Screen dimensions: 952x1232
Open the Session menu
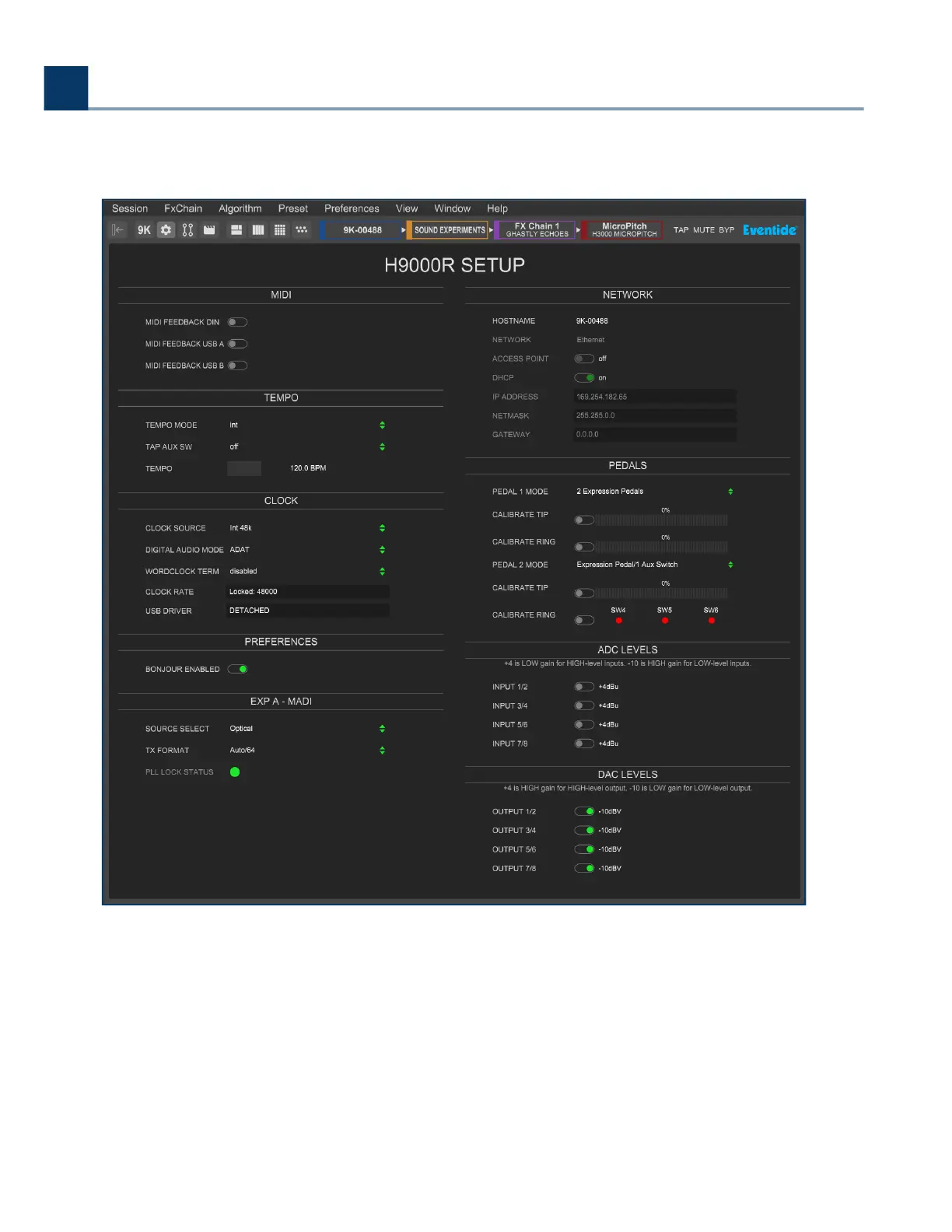[130, 208]
